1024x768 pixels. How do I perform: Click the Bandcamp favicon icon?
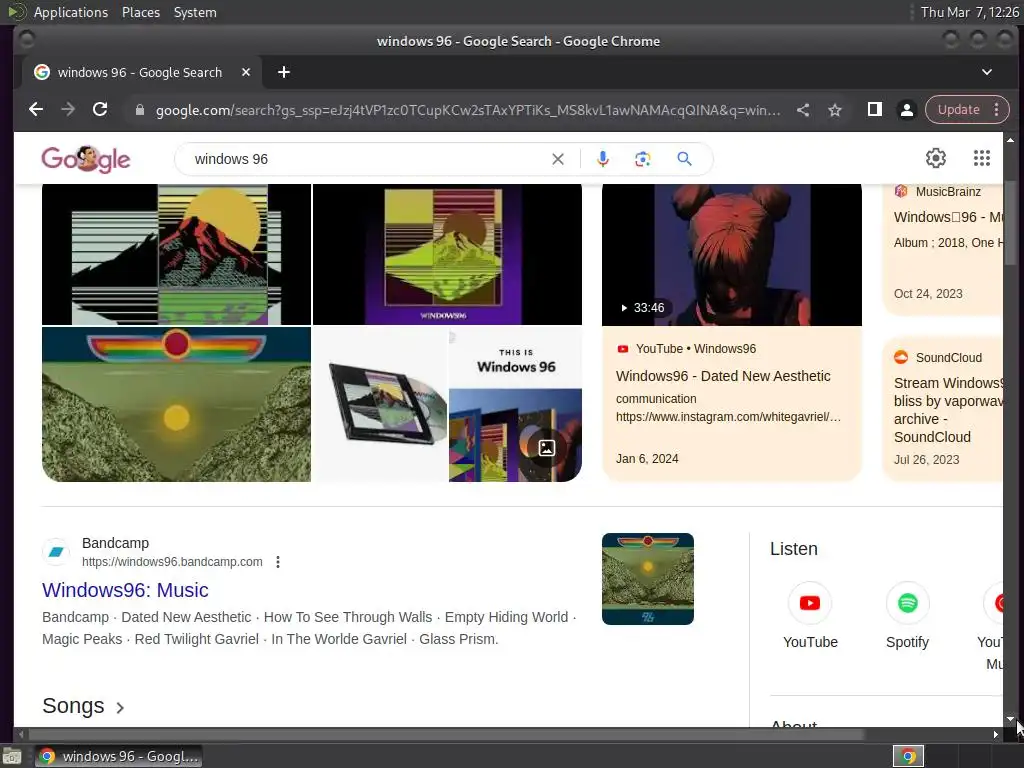56,552
